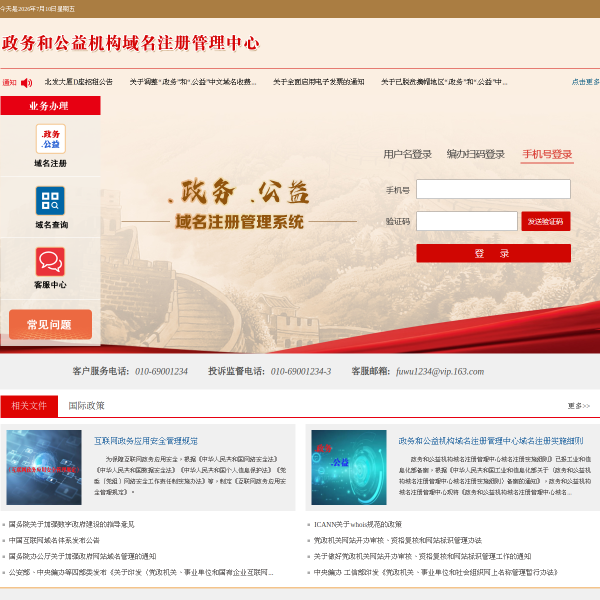Open notice 北发大厦D座招租公告
Image resolution: width=600 pixels, height=600 pixels.
point(79,82)
